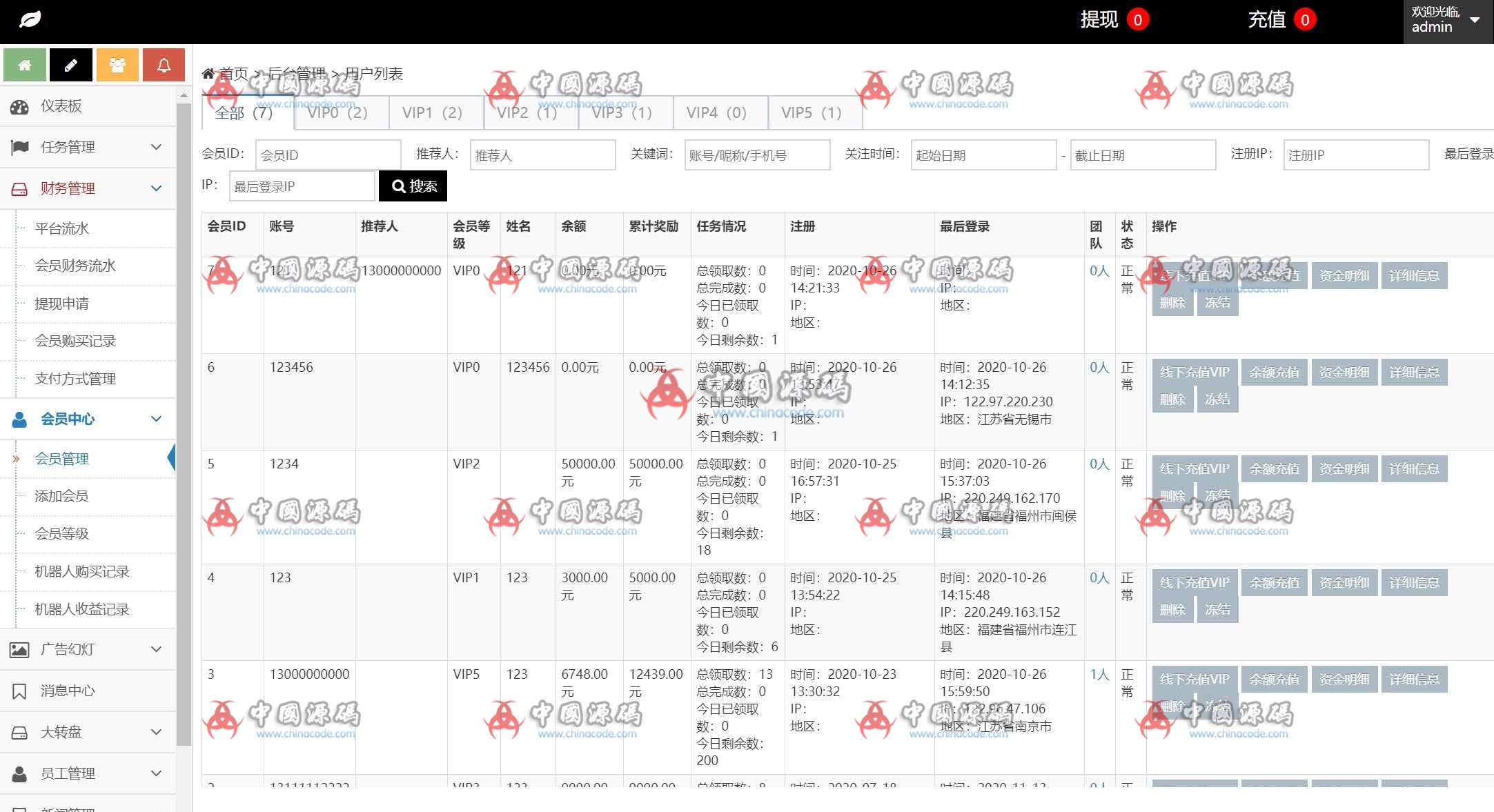
Task: Select the 仪表板 dashboard gauge icon
Action: (x=21, y=106)
